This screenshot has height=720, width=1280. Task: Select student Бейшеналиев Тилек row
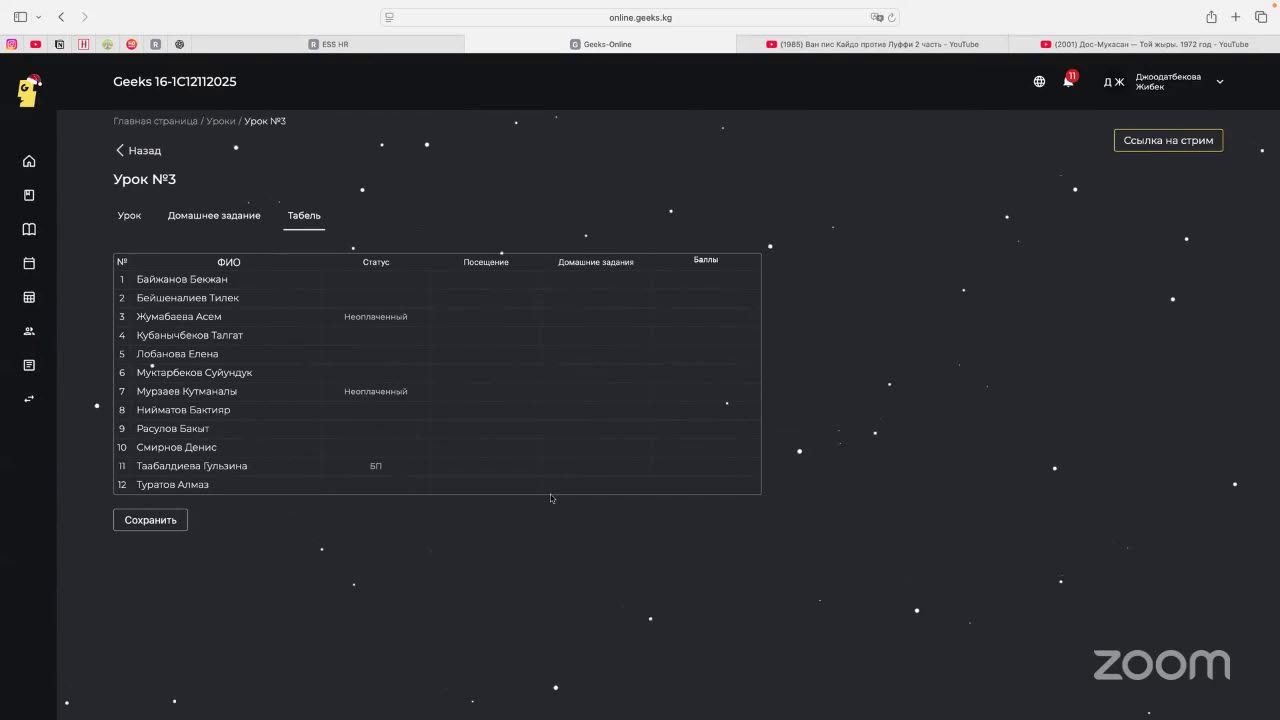437,298
